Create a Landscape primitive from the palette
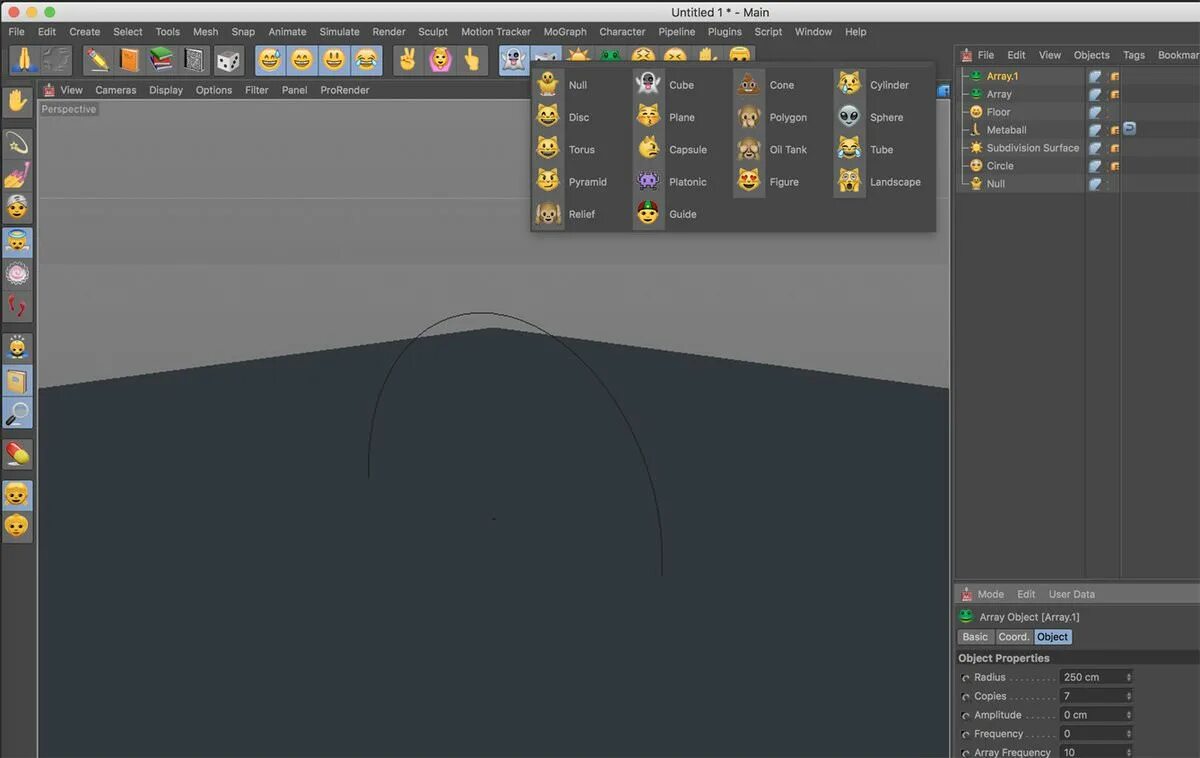This screenshot has width=1200, height=758. 879,182
